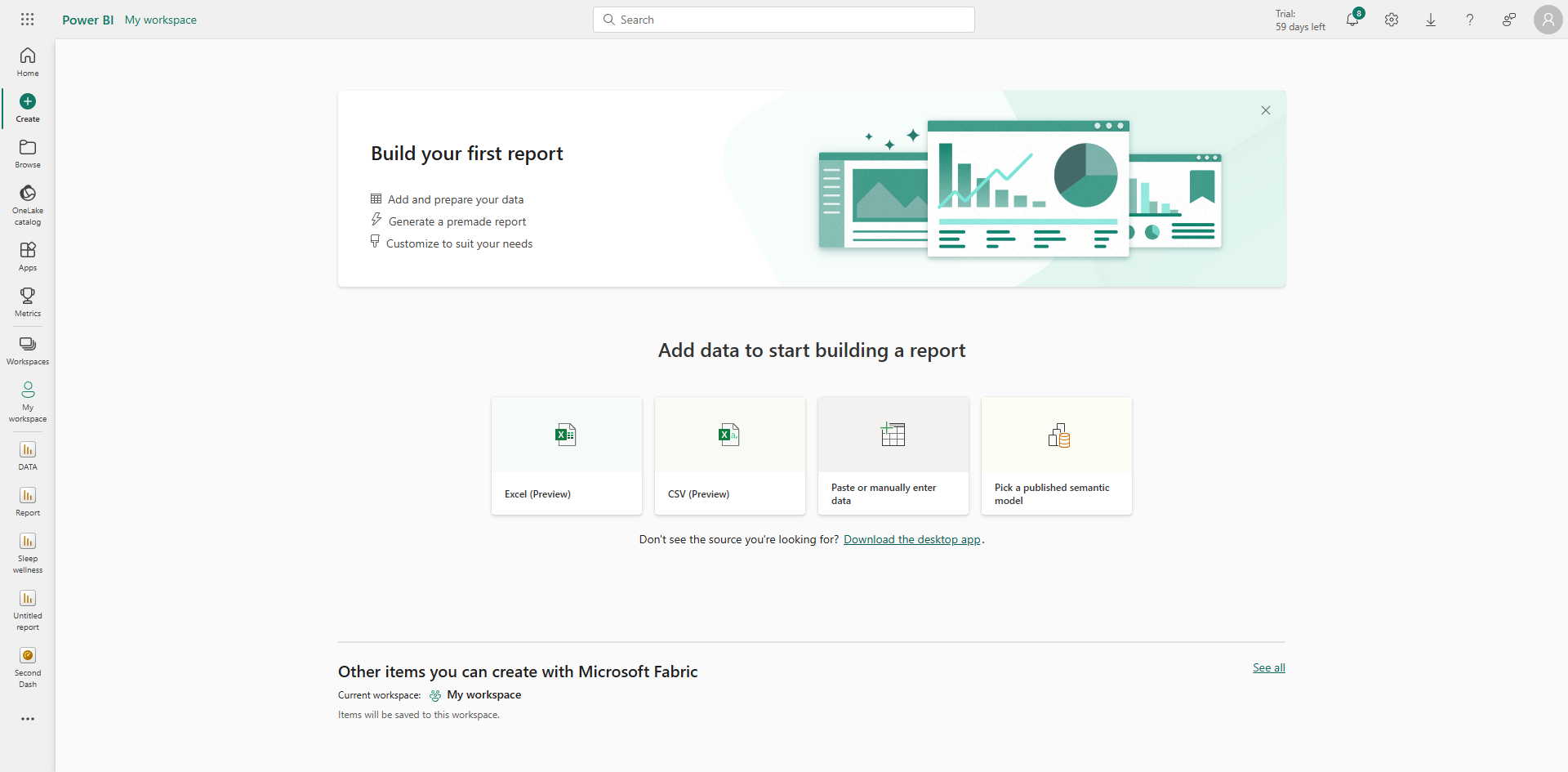This screenshot has height=772, width=1568.
Task: Show more sidebar items via ellipsis
Action: click(x=28, y=719)
